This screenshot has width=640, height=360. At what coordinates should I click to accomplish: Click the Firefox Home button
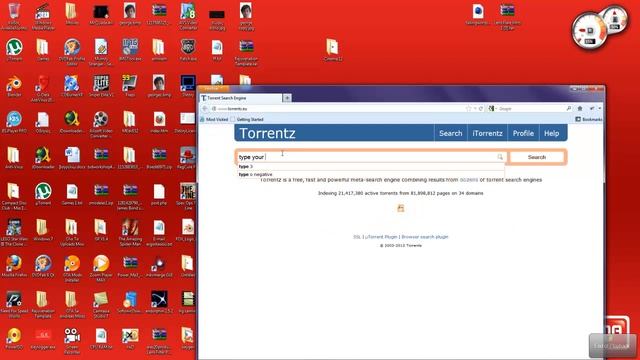(580, 109)
